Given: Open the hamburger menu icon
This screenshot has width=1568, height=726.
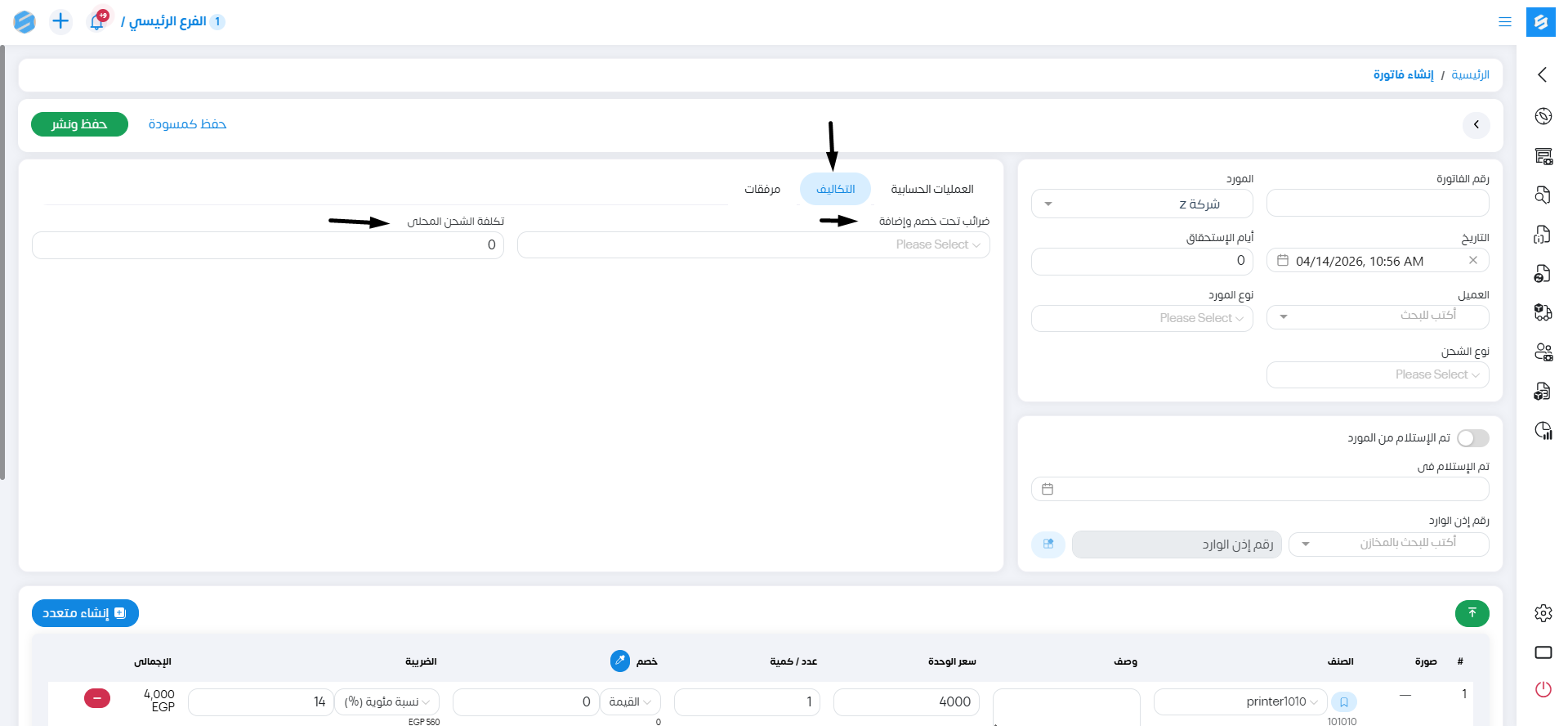Looking at the screenshot, I should (1504, 22).
